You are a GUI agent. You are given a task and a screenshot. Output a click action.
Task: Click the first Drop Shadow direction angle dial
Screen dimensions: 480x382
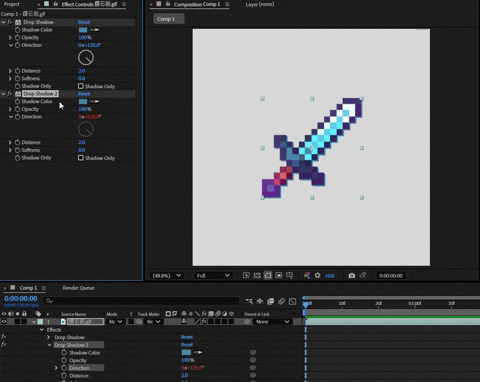[86, 58]
